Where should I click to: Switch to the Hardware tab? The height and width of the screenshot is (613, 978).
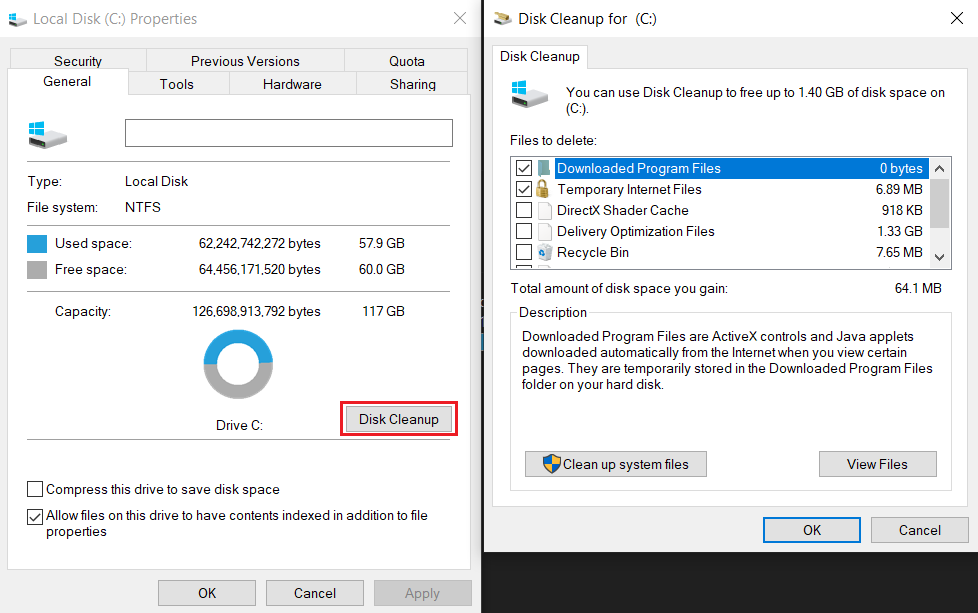pos(292,84)
